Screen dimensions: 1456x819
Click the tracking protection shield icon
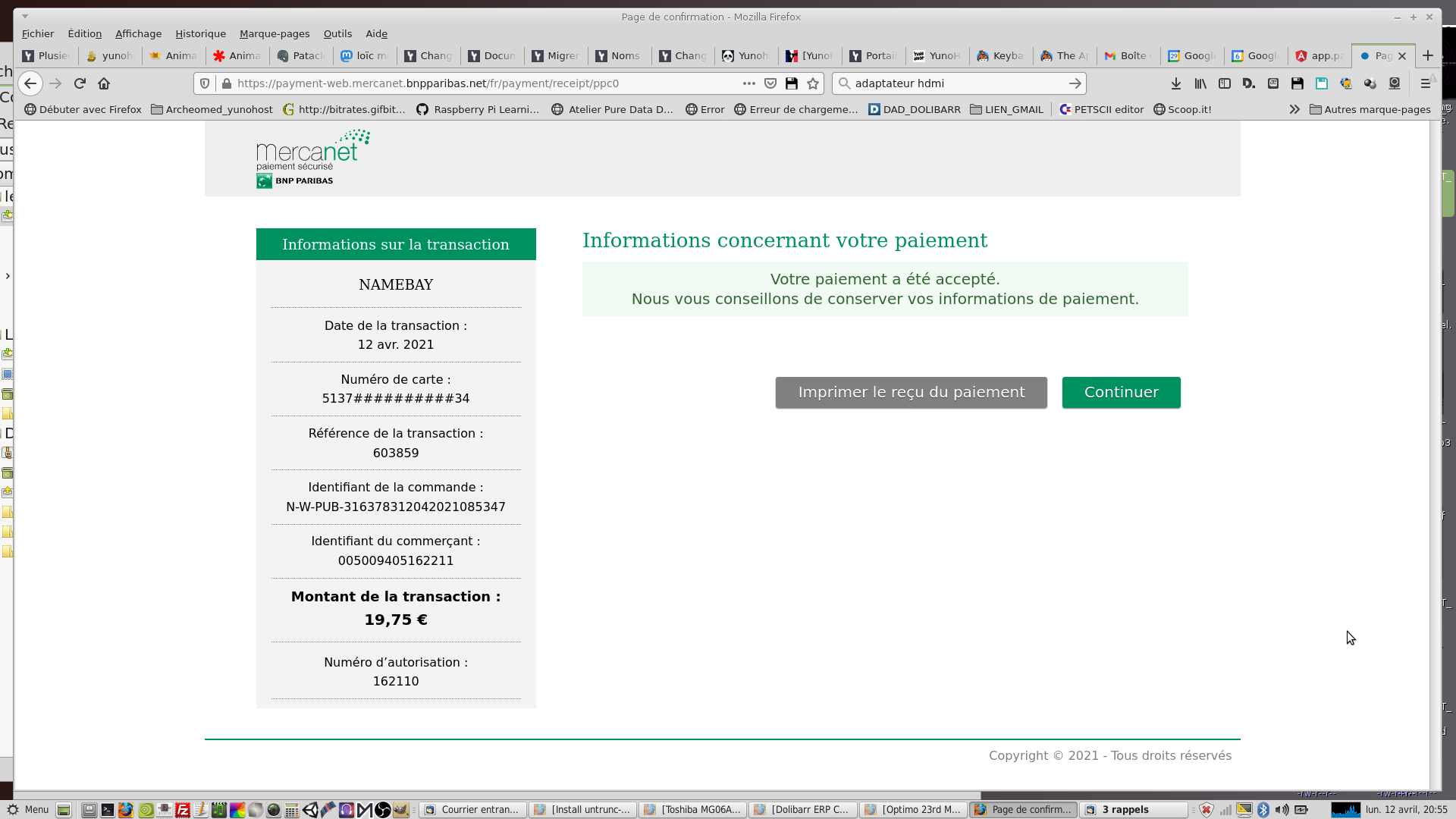point(205,83)
